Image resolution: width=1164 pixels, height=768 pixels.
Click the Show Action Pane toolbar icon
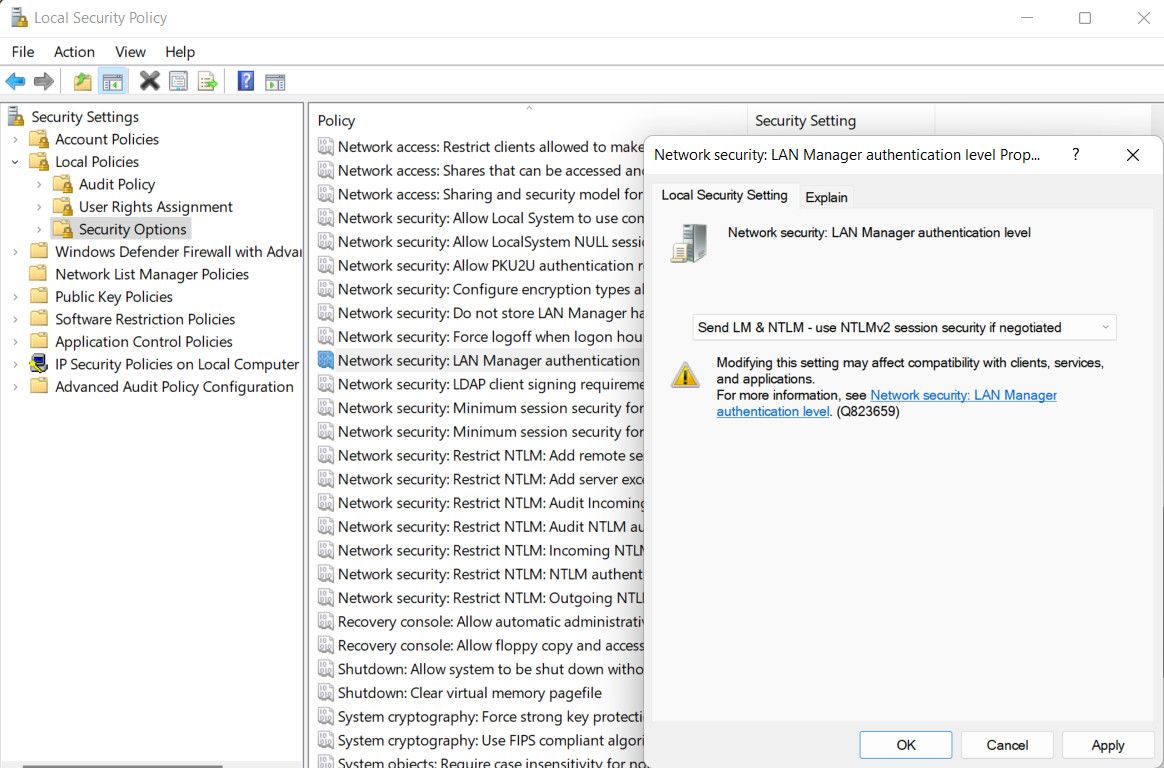click(x=275, y=80)
